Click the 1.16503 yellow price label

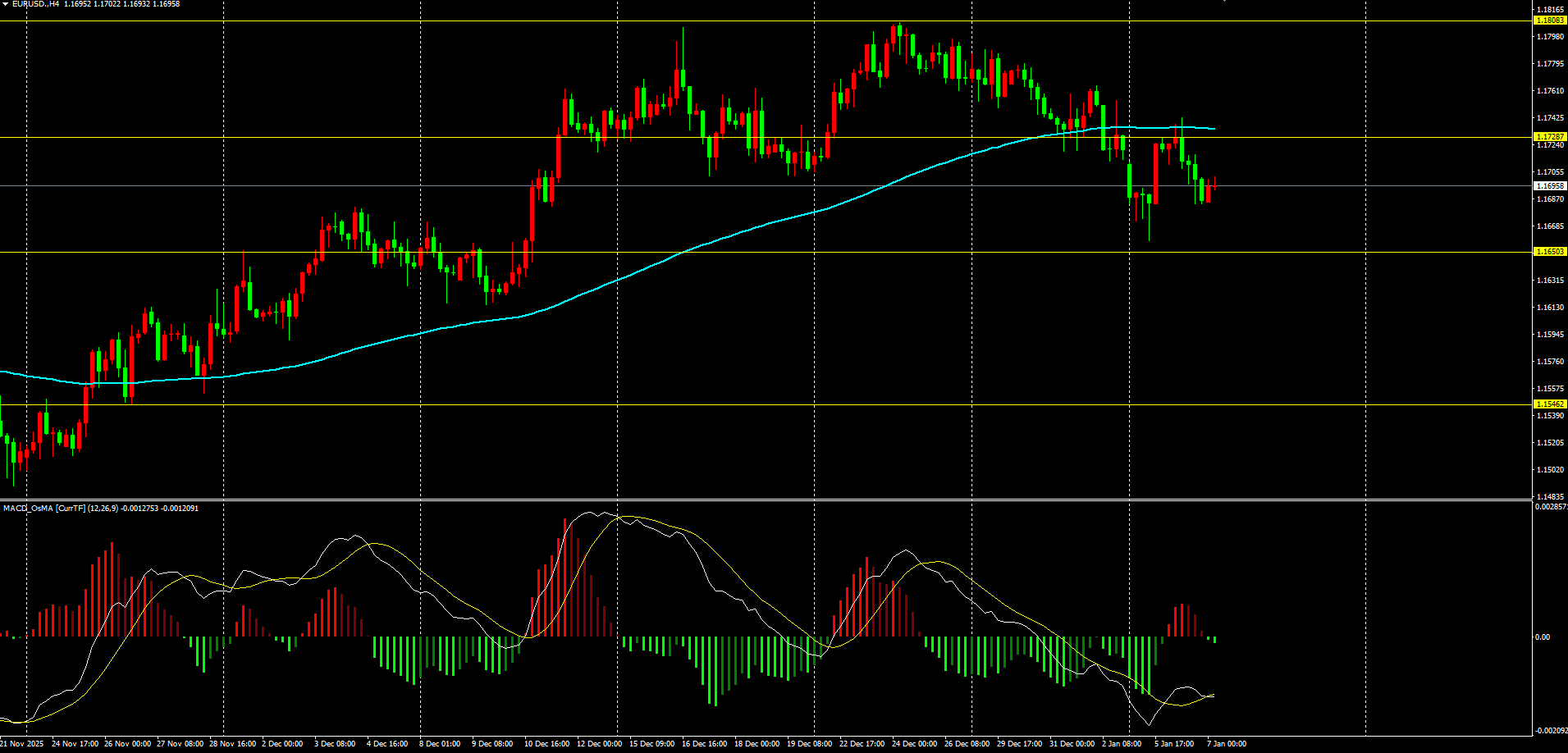[1549, 252]
